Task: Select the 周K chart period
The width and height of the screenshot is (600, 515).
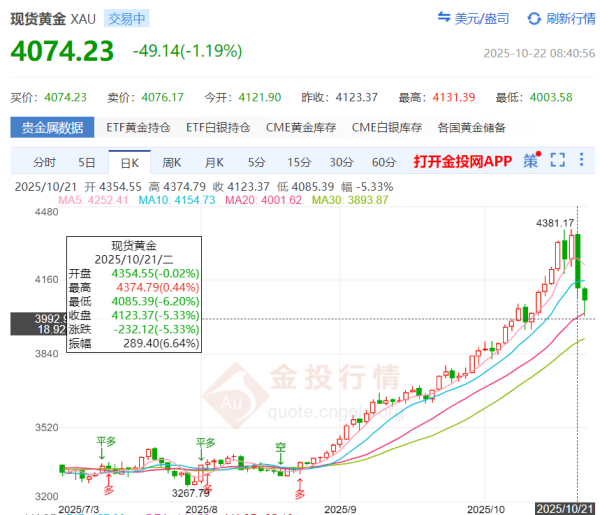Action: pyautogui.click(x=171, y=162)
